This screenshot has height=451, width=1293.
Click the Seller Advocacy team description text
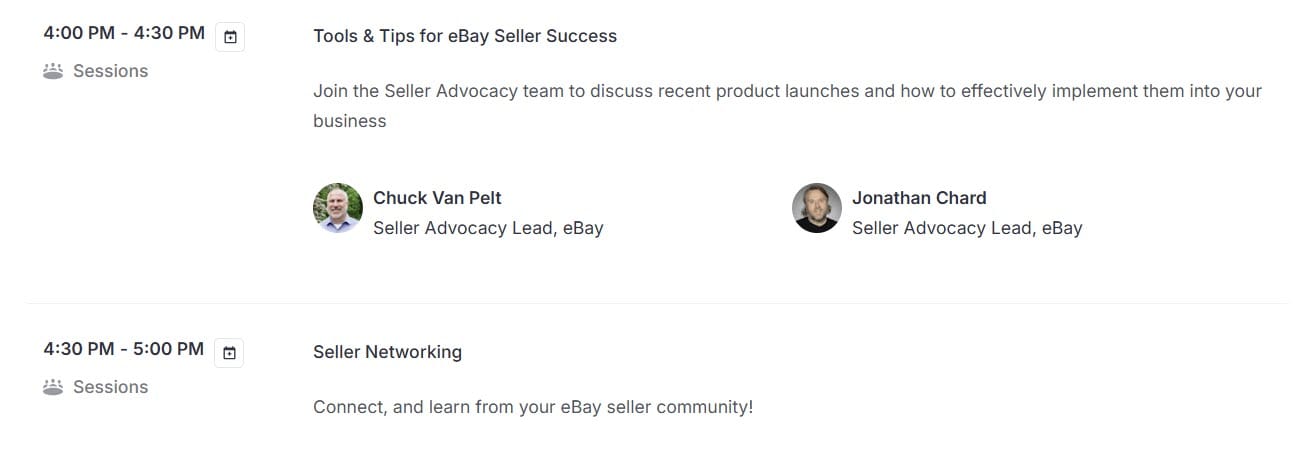click(x=787, y=106)
